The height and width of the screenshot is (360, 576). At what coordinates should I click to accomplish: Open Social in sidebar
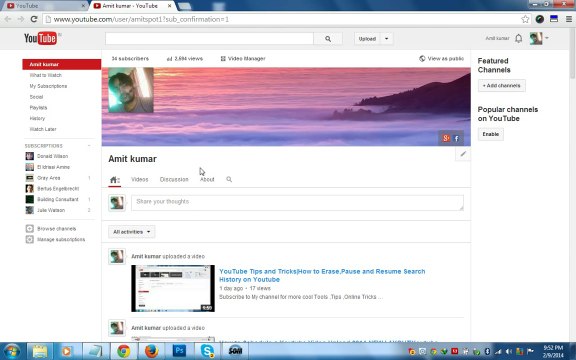pyautogui.click(x=36, y=97)
